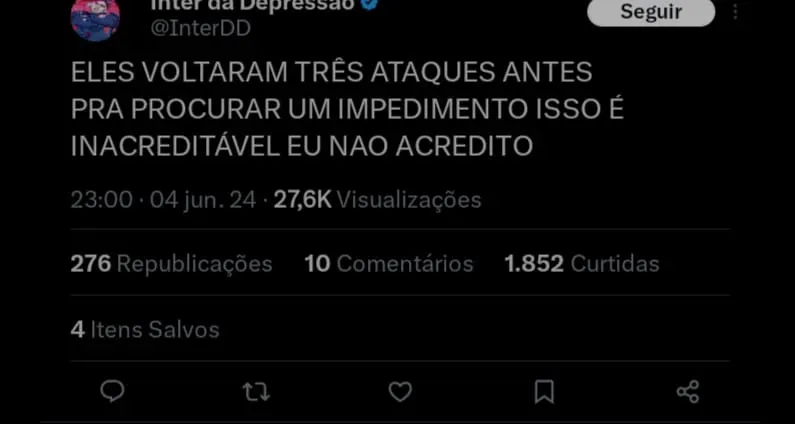Open the Inter da Depressão profile avatar
Image resolution: width=795 pixels, height=424 pixels.
point(95,18)
